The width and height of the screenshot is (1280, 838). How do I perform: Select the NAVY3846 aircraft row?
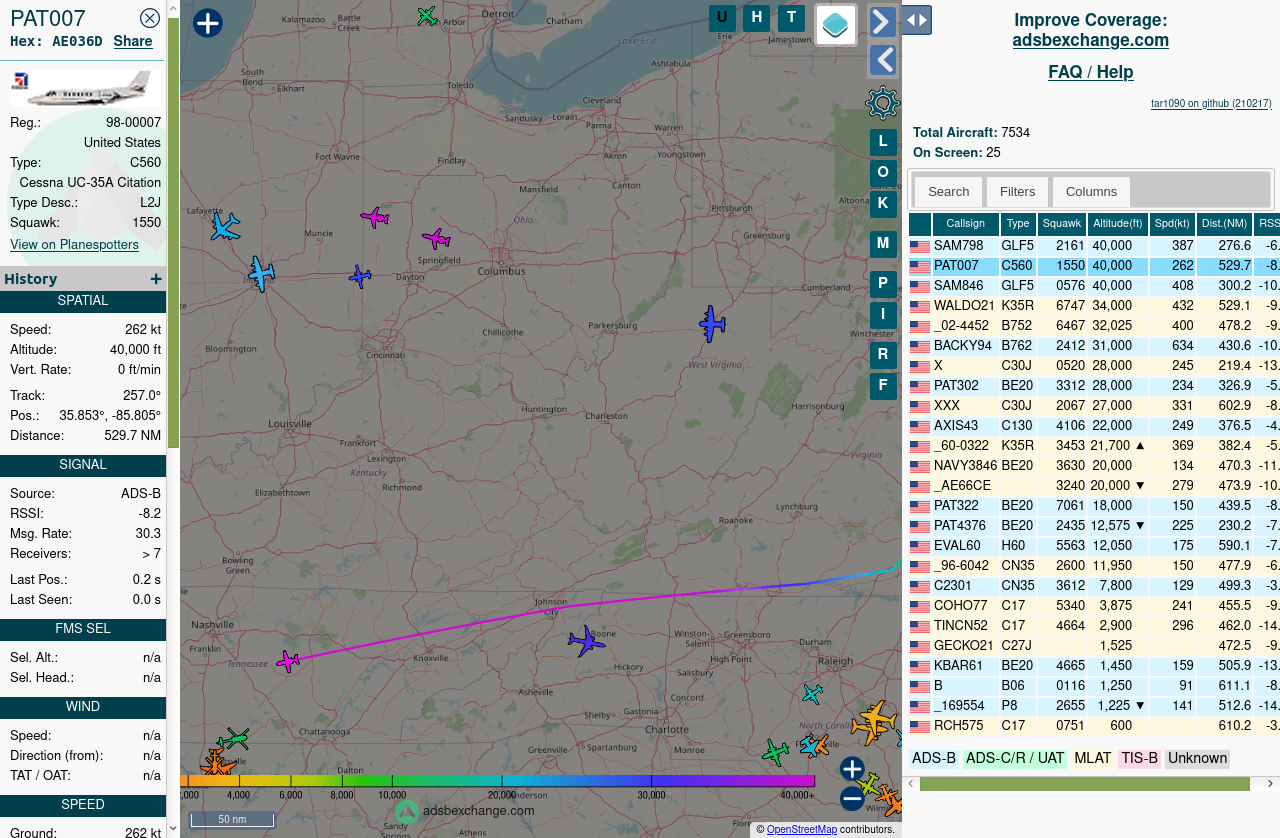[x=1094, y=466]
